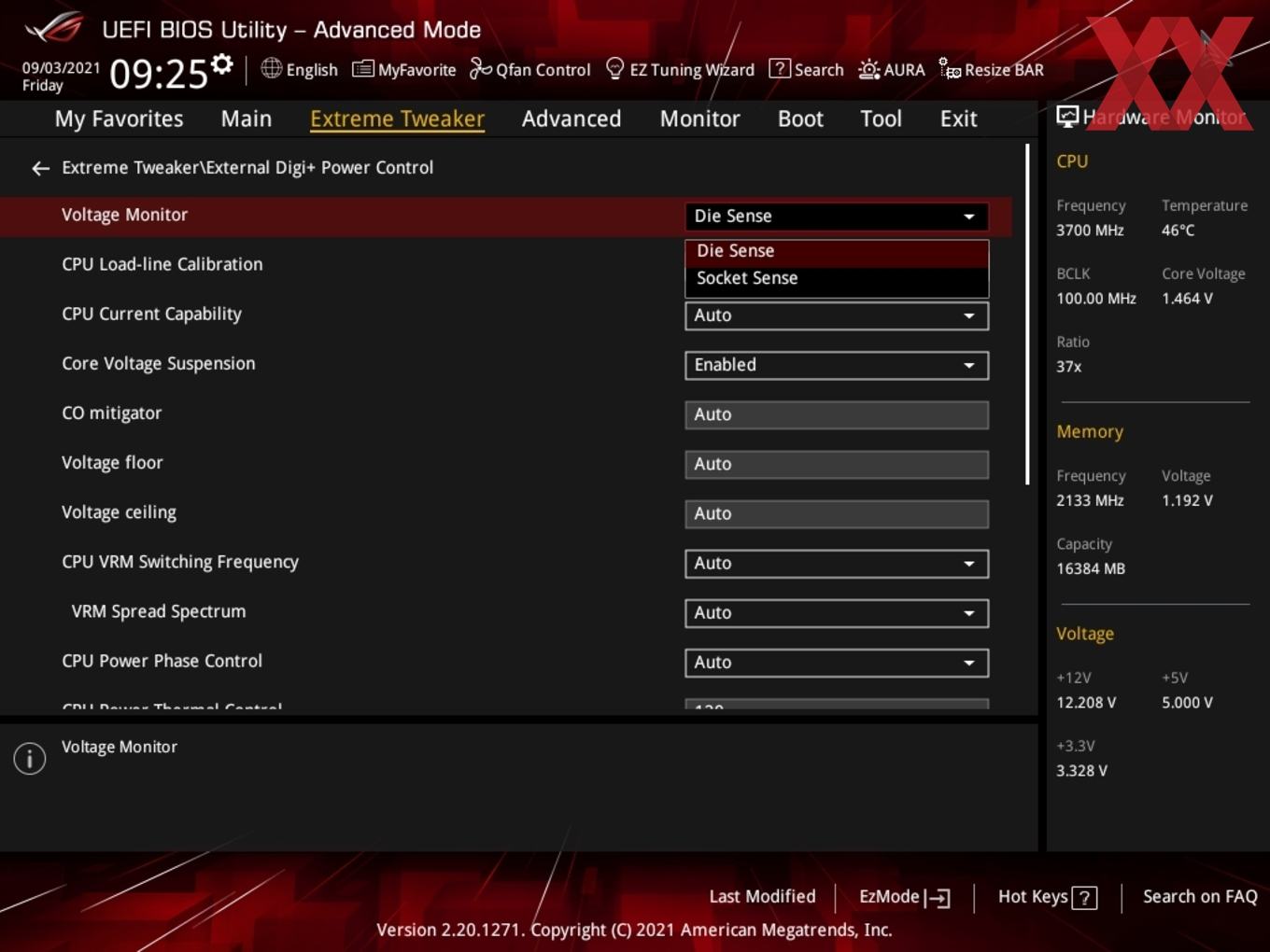Click the Hardware Monitor display icon

pyautogui.click(x=1067, y=117)
